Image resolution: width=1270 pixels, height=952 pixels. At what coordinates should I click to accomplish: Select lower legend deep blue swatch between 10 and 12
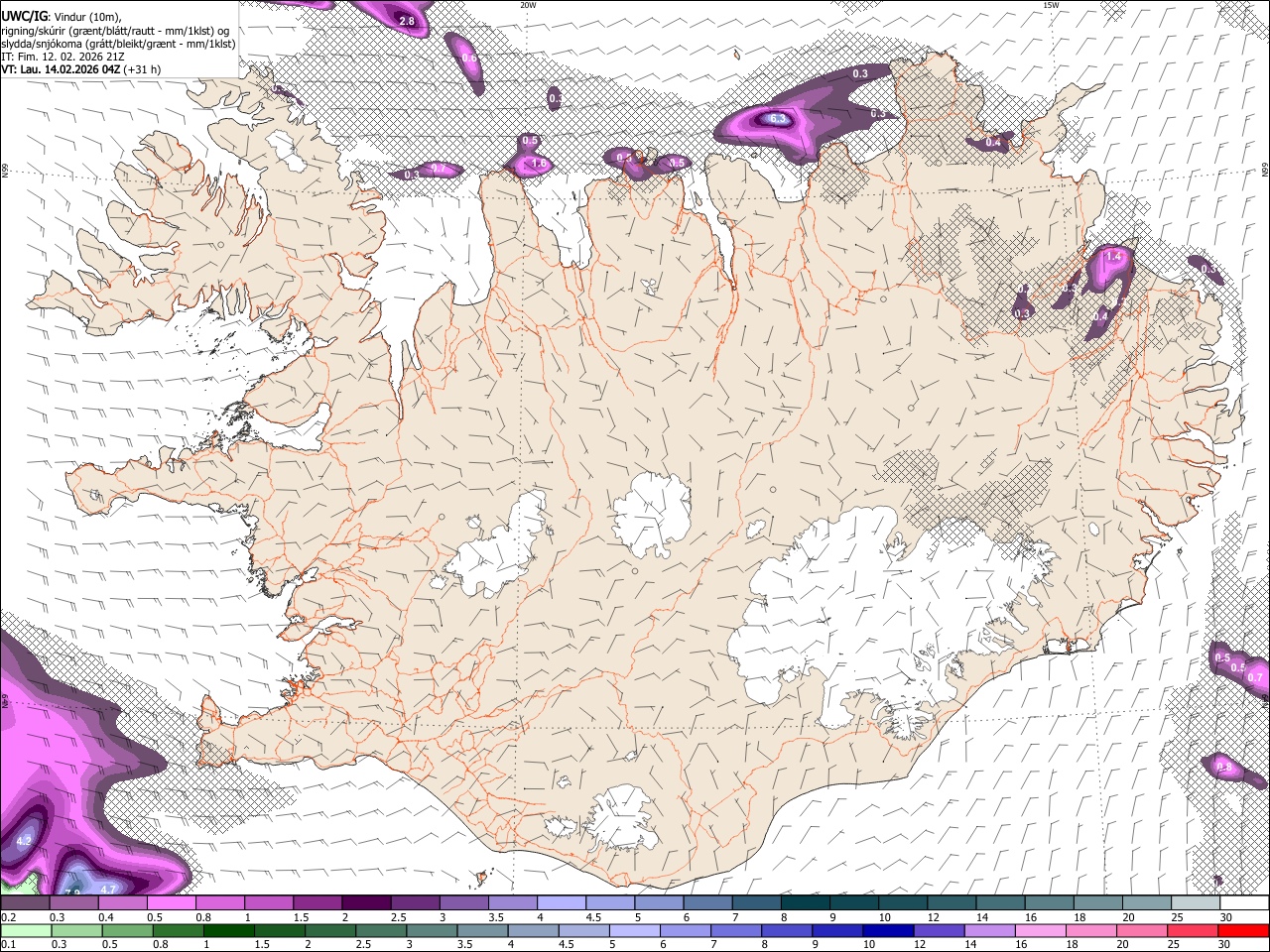887,930
